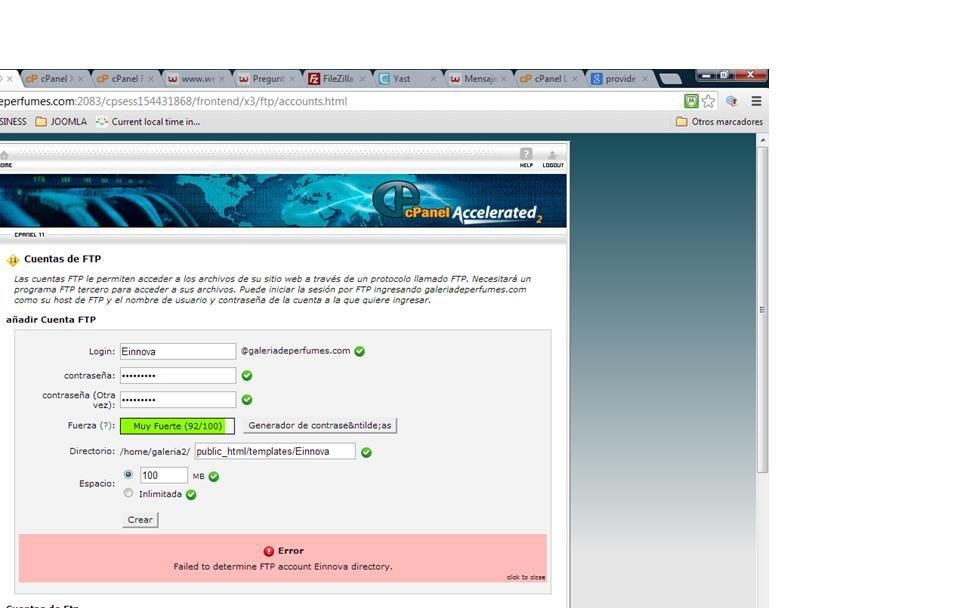Click scrollbar up arrow

[762, 140]
